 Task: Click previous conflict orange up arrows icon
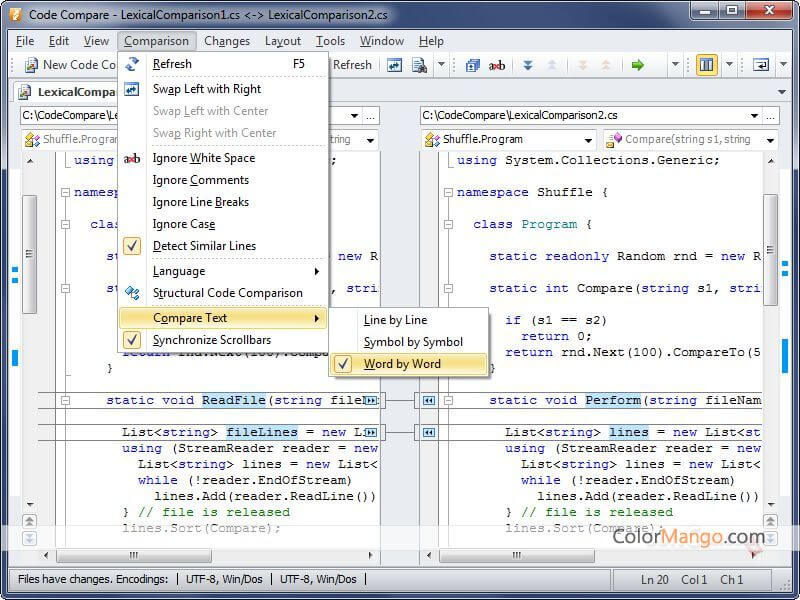606,65
